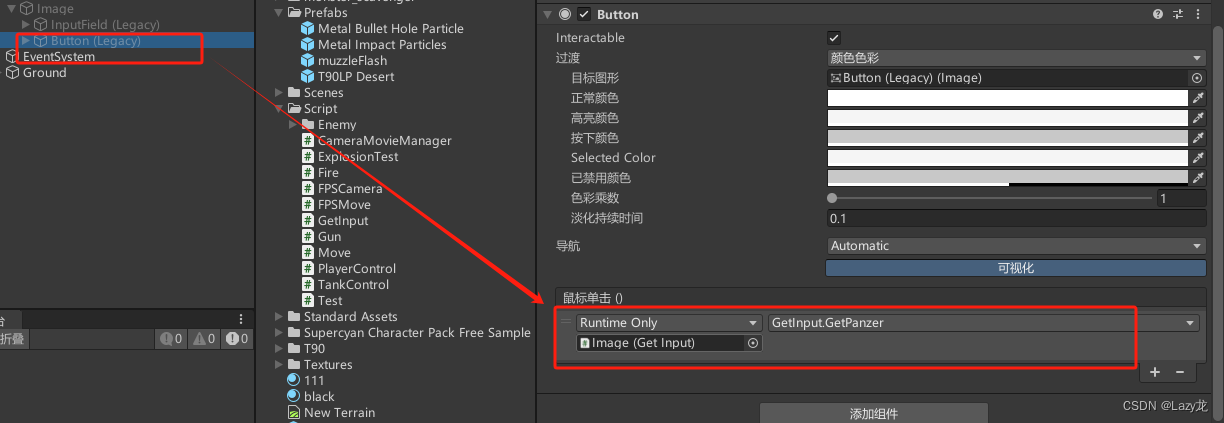
Task: Select the TankControl script icon
Action: coord(308,285)
